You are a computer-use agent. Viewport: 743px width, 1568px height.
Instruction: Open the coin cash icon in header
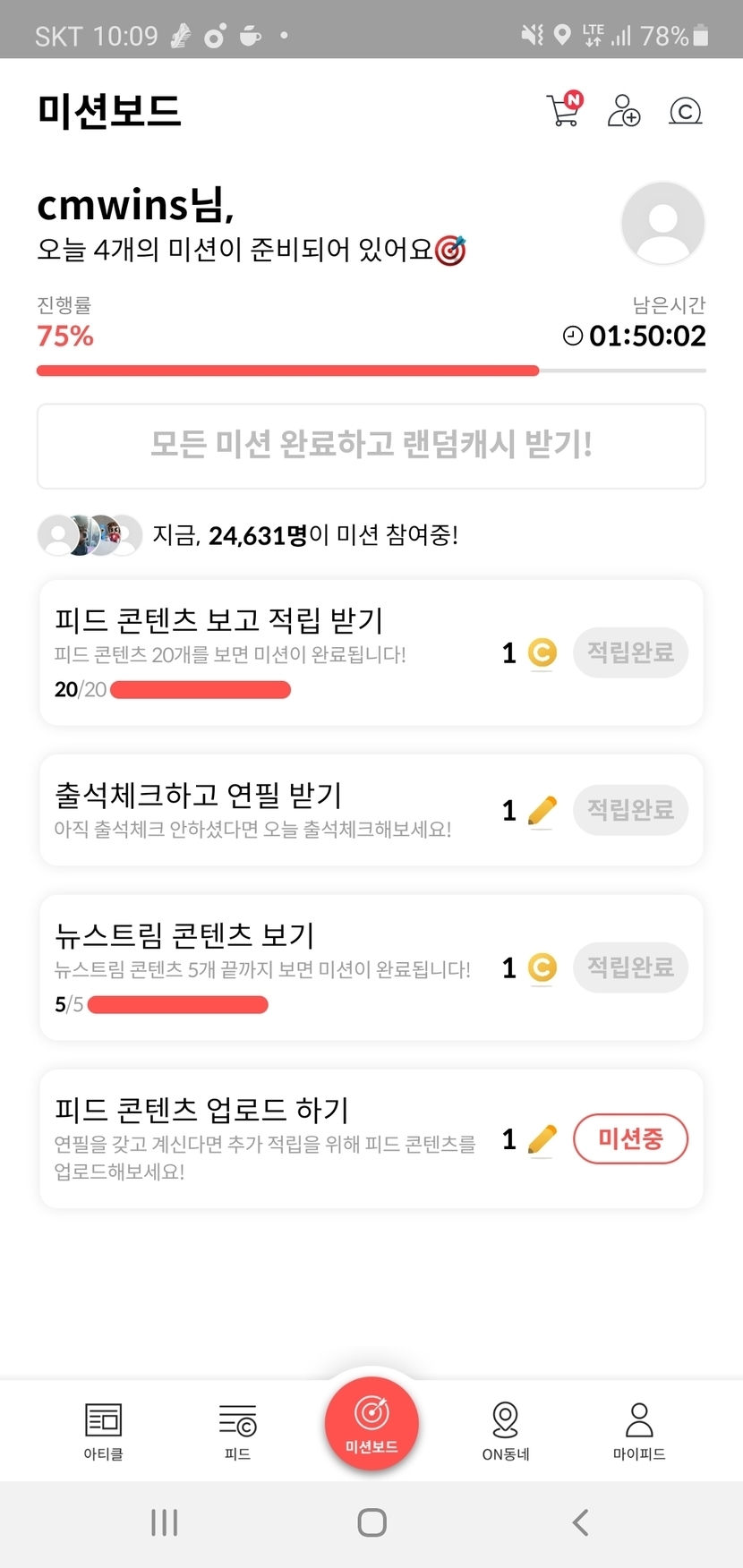(685, 111)
